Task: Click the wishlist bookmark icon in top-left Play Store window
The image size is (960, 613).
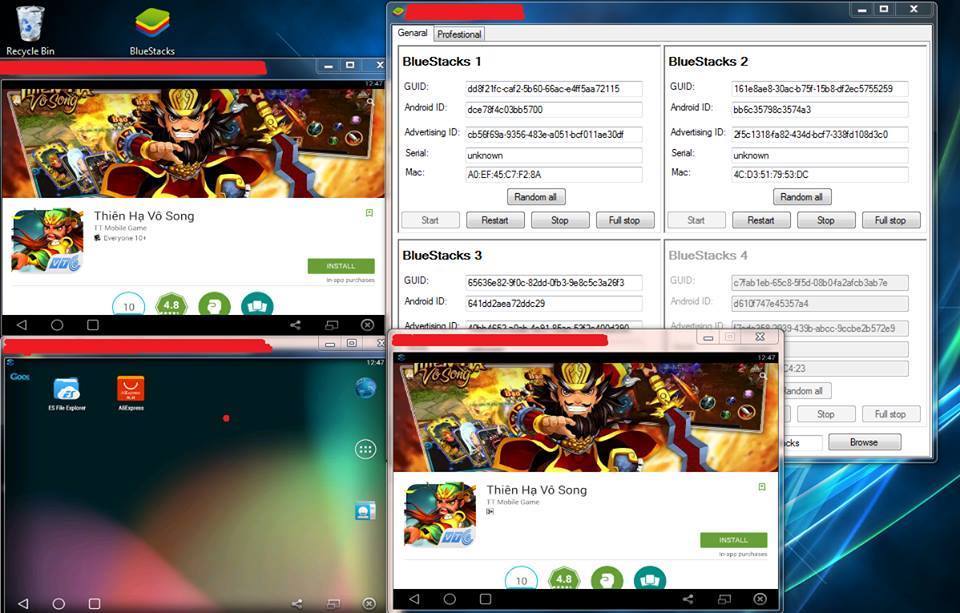Action: tap(369, 212)
